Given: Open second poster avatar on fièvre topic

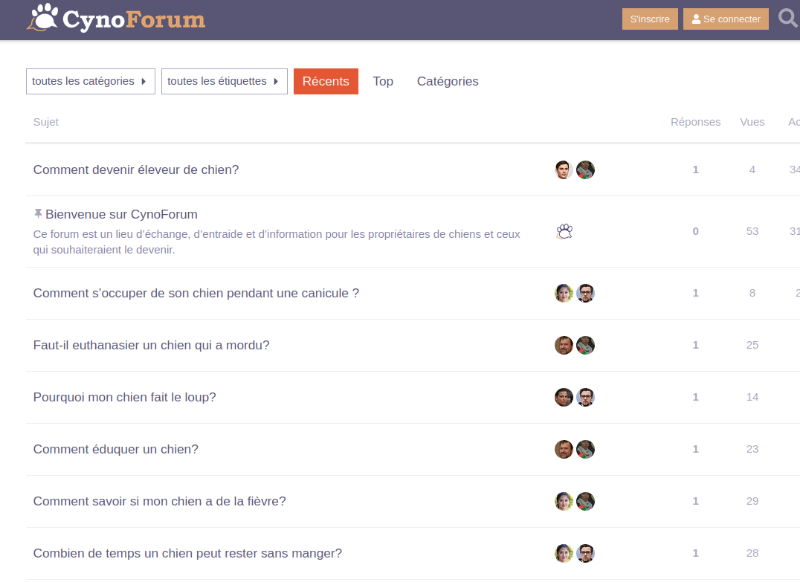Looking at the screenshot, I should (x=585, y=501).
